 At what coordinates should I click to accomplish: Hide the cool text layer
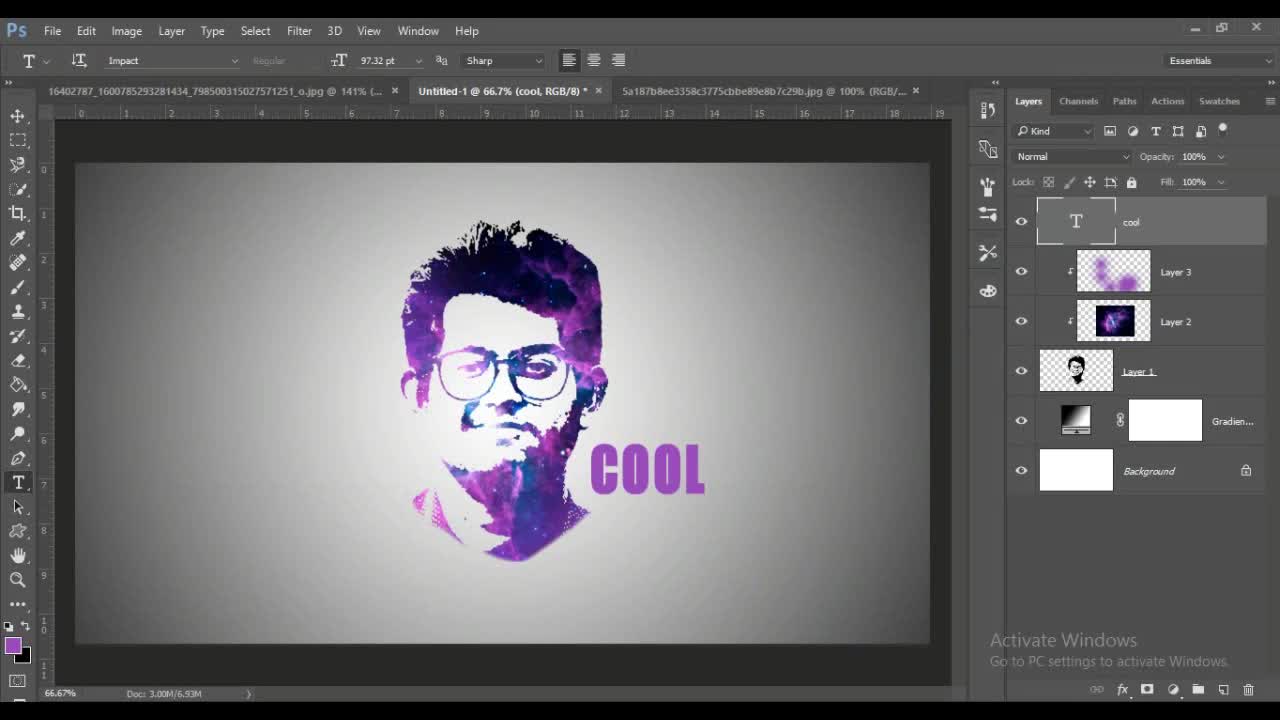pyautogui.click(x=1021, y=222)
